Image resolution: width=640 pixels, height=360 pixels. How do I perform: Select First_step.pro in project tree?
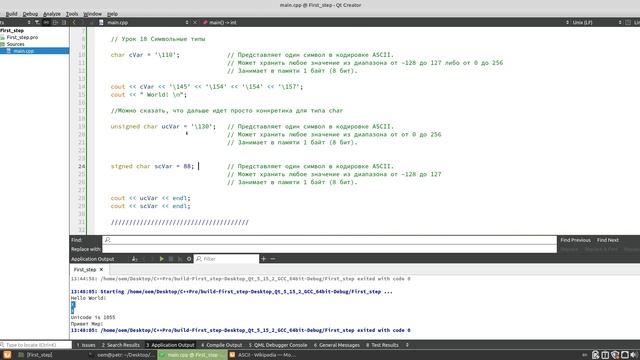tap(22, 37)
